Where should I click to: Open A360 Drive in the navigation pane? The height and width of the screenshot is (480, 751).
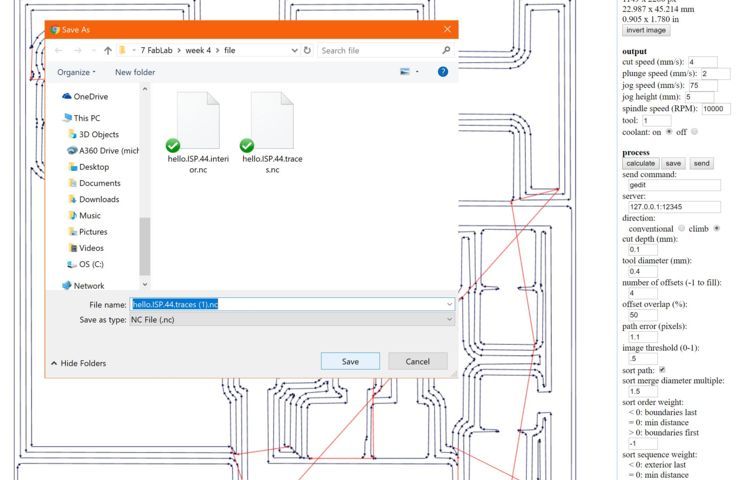point(103,150)
